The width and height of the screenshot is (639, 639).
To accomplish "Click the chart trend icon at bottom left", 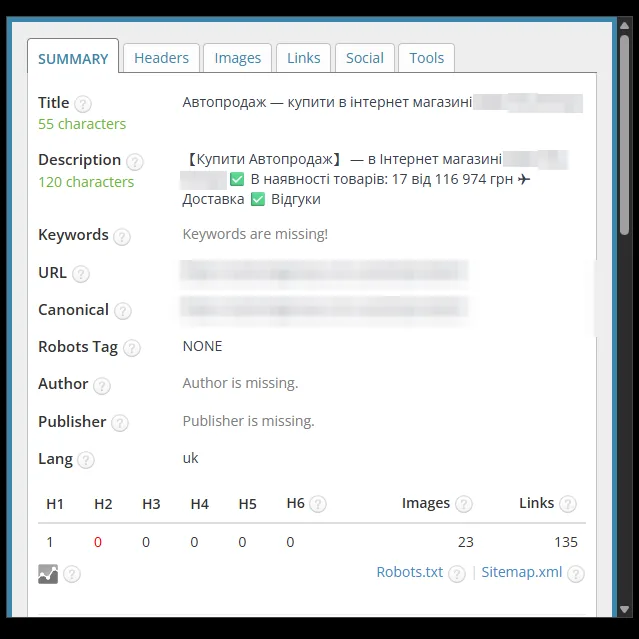I will tap(48, 574).
